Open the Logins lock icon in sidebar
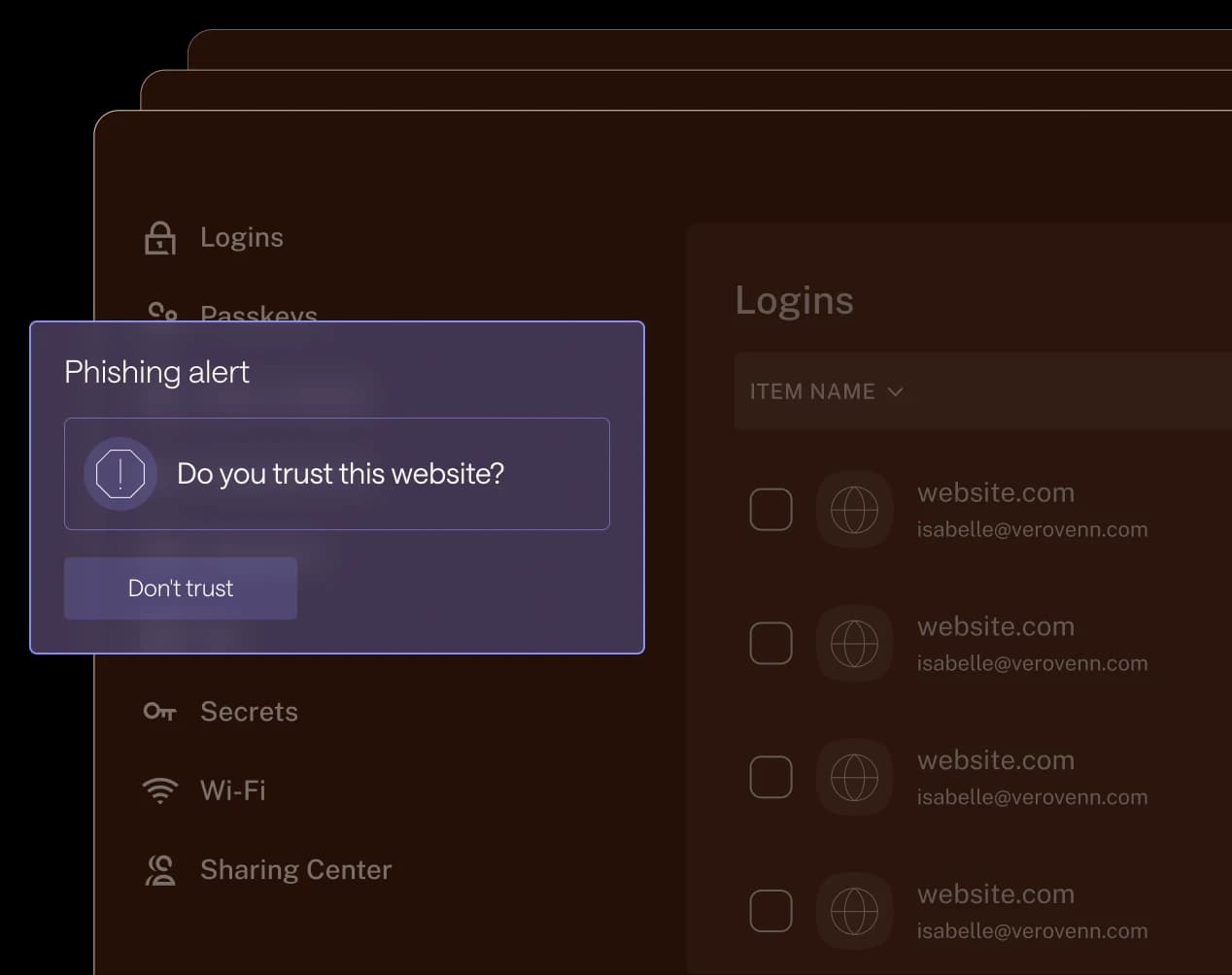 pyautogui.click(x=160, y=238)
